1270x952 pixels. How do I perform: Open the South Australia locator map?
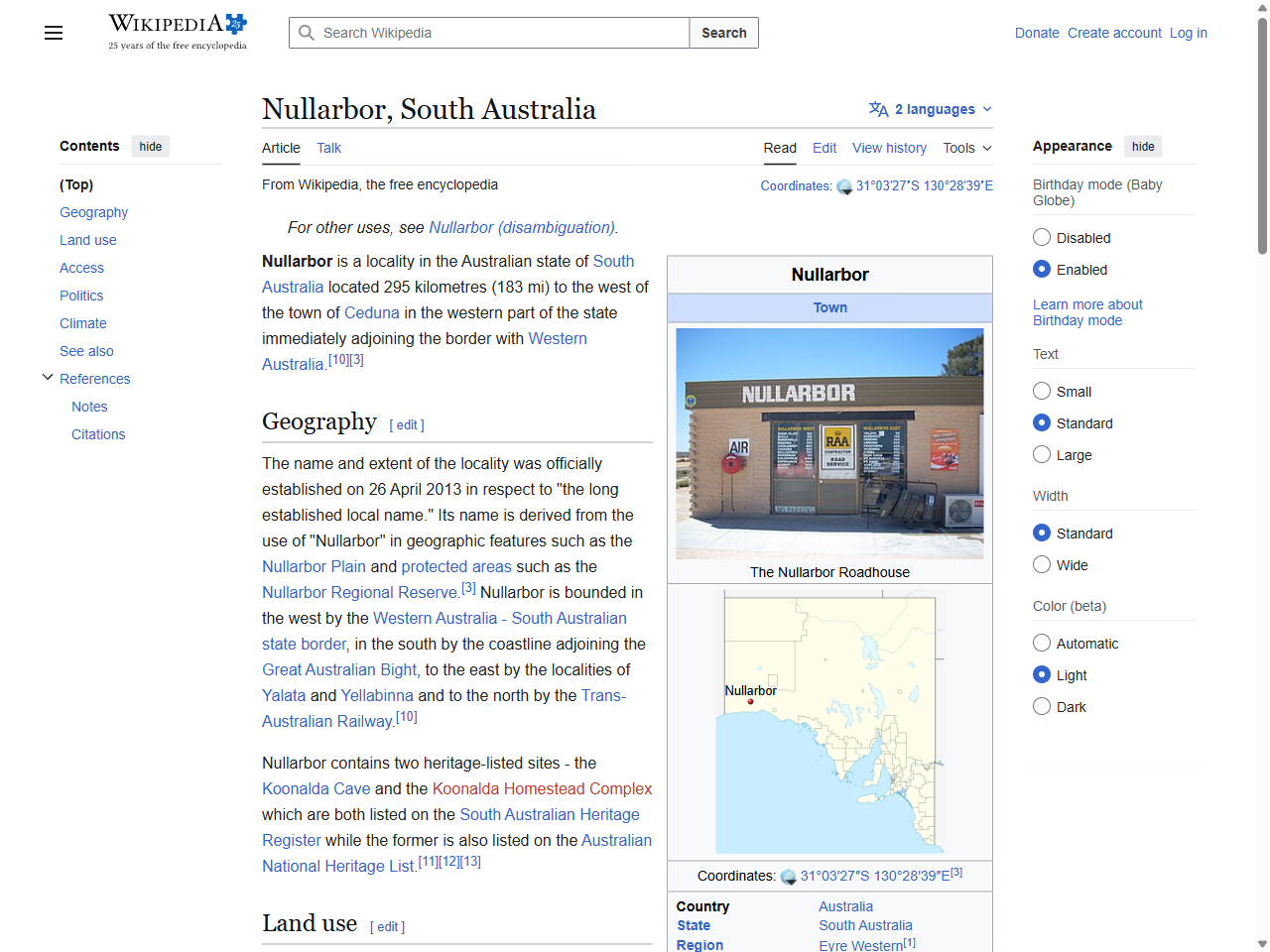coord(829,722)
